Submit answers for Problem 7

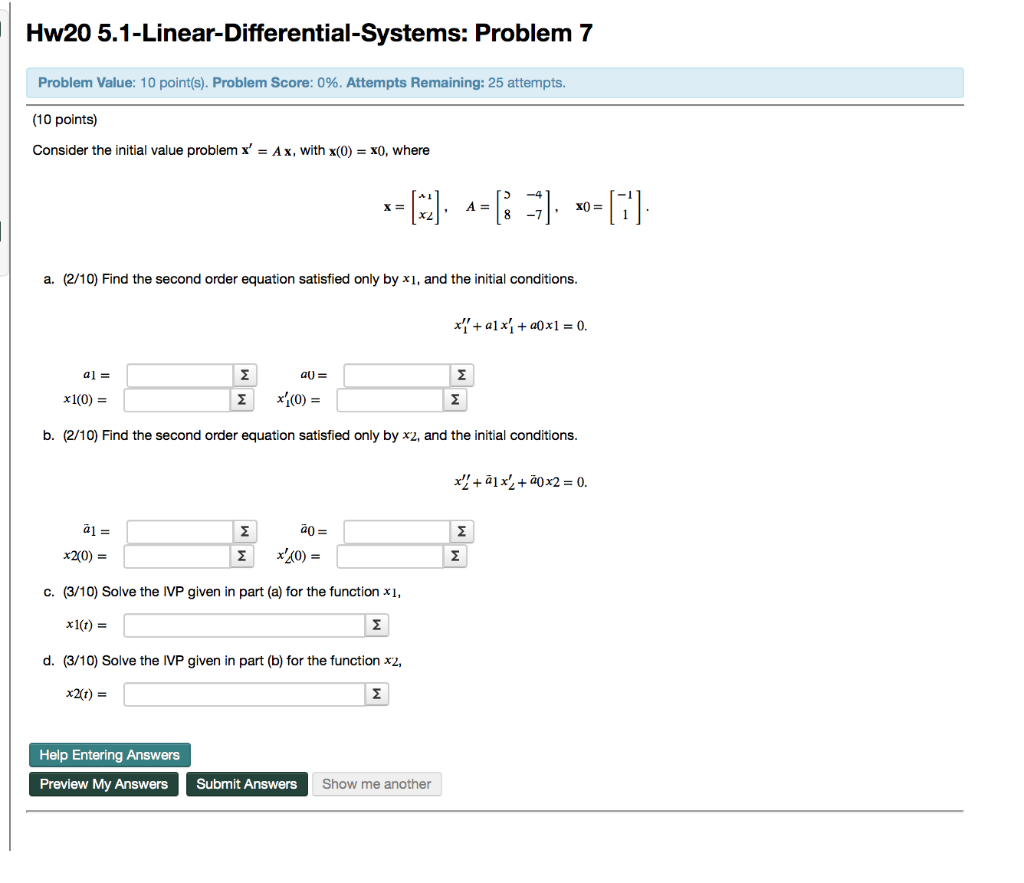coord(246,784)
